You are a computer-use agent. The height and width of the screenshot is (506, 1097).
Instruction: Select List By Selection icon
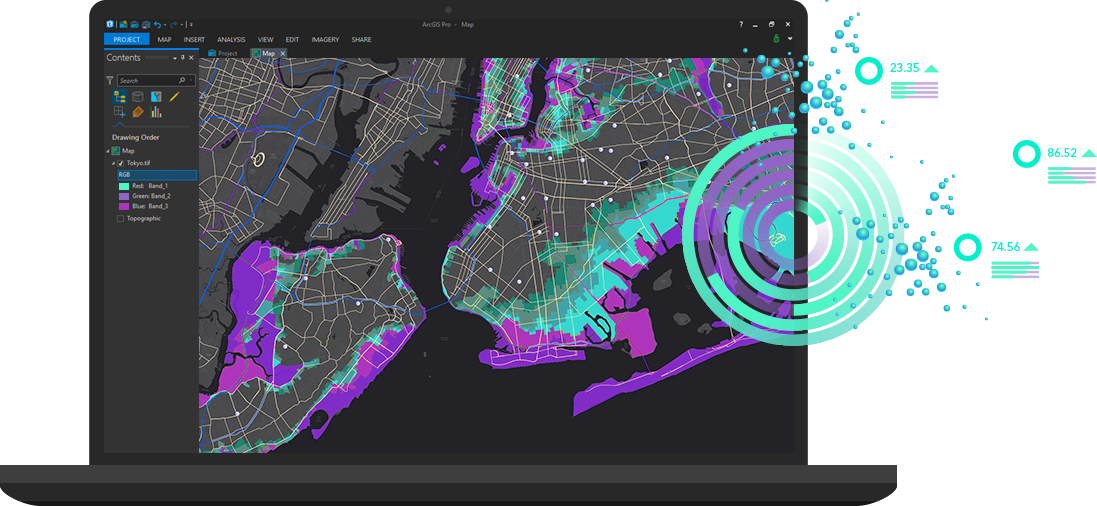point(156,97)
